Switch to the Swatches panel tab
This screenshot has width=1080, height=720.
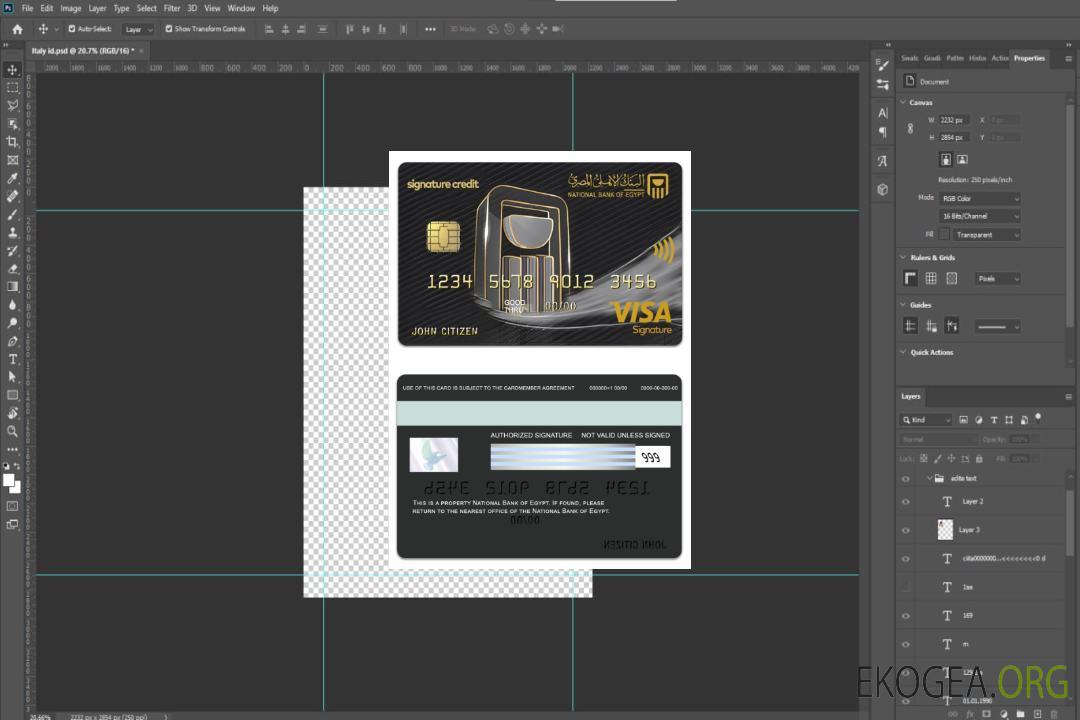click(909, 58)
